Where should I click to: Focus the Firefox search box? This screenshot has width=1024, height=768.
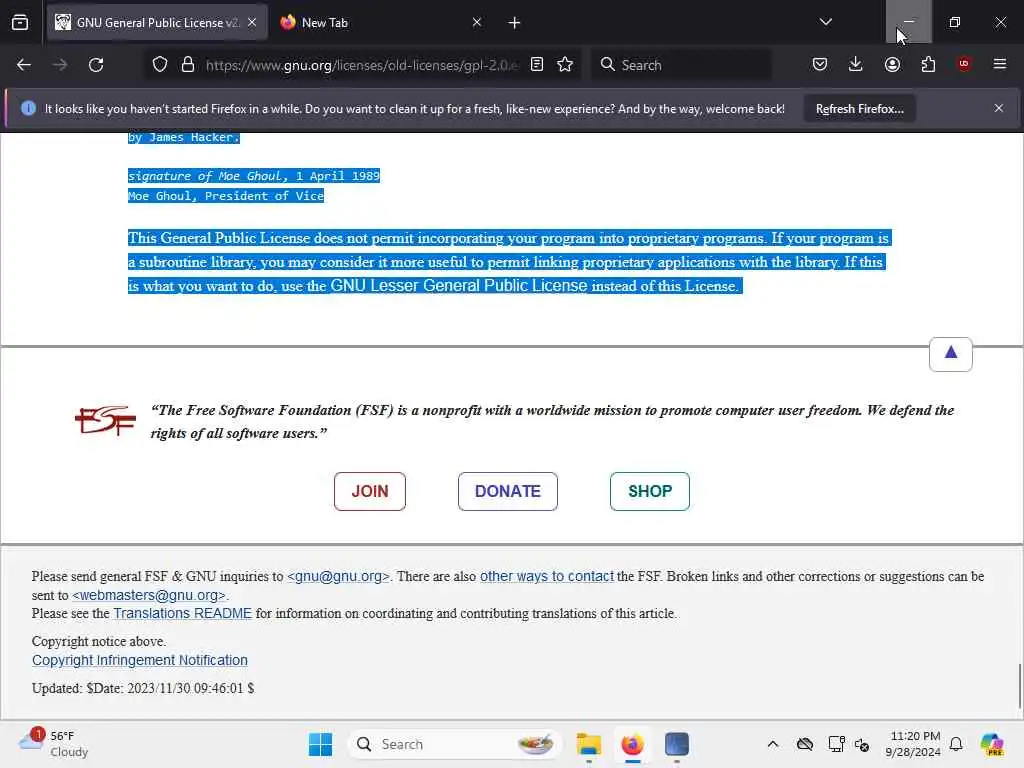click(x=681, y=65)
